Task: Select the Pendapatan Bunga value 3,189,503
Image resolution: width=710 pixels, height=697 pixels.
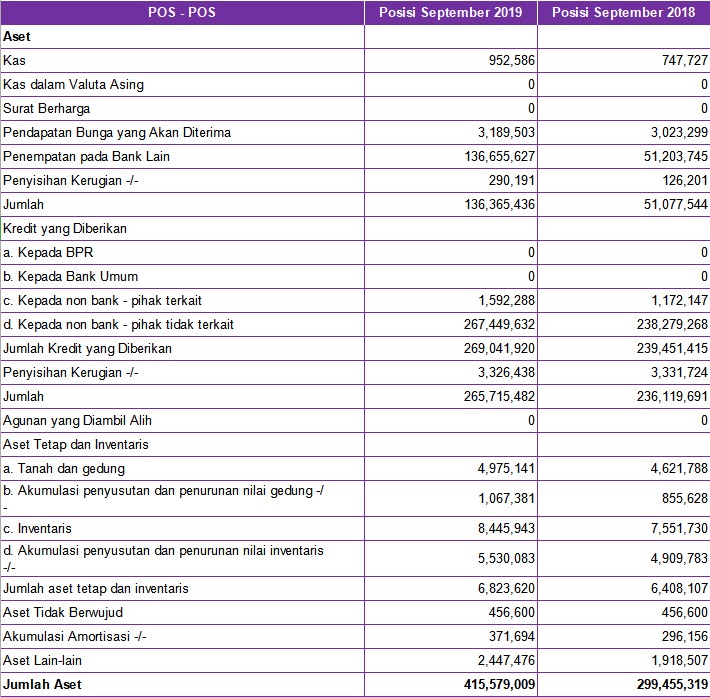Action: coord(502,132)
